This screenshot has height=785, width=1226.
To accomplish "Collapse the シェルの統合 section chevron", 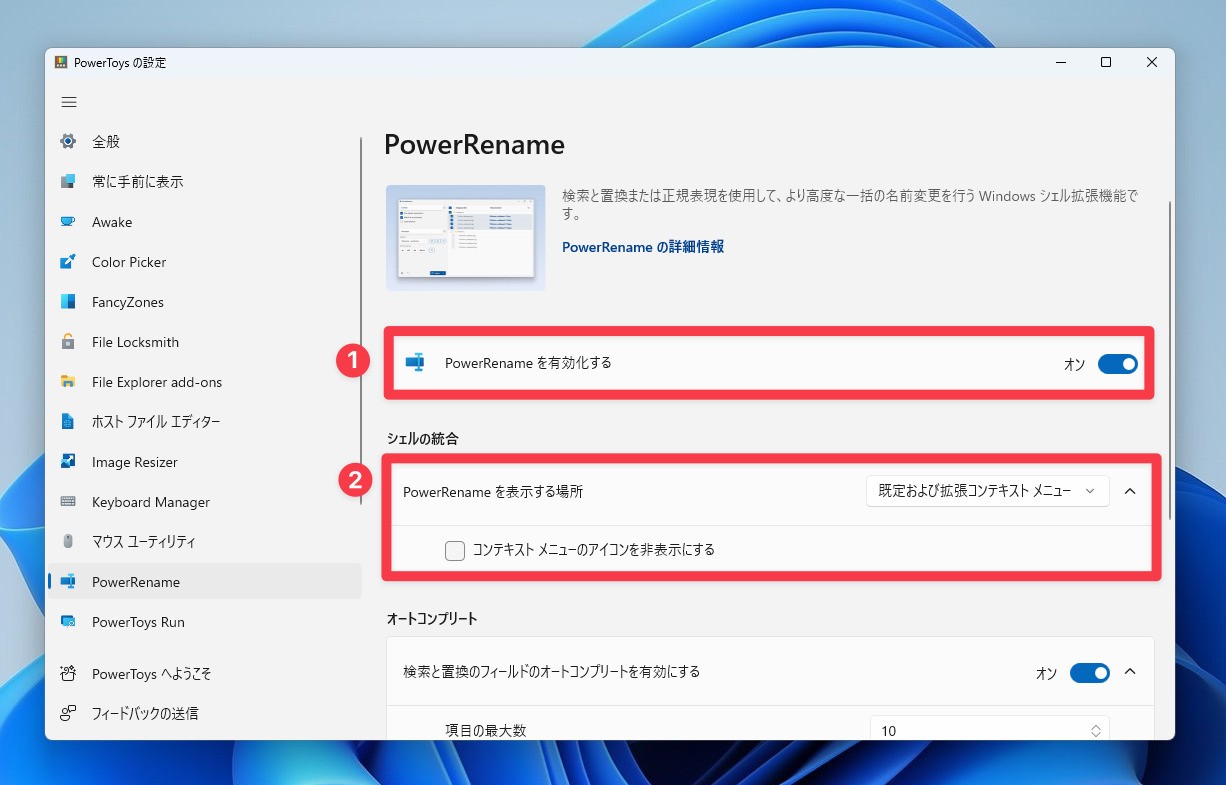I will tap(1130, 491).
